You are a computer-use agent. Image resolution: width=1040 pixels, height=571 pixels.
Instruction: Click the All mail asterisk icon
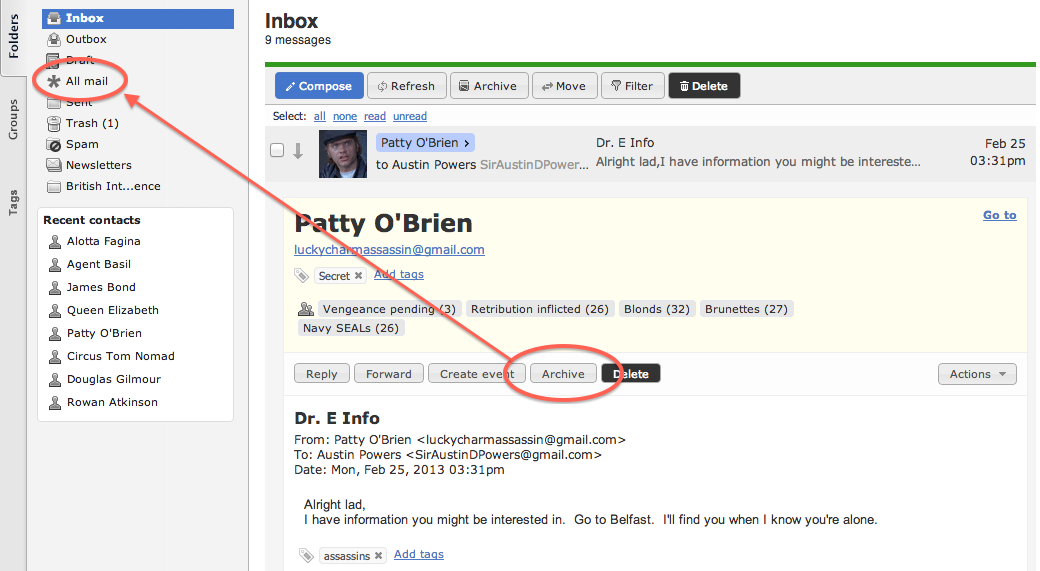coord(54,81)
